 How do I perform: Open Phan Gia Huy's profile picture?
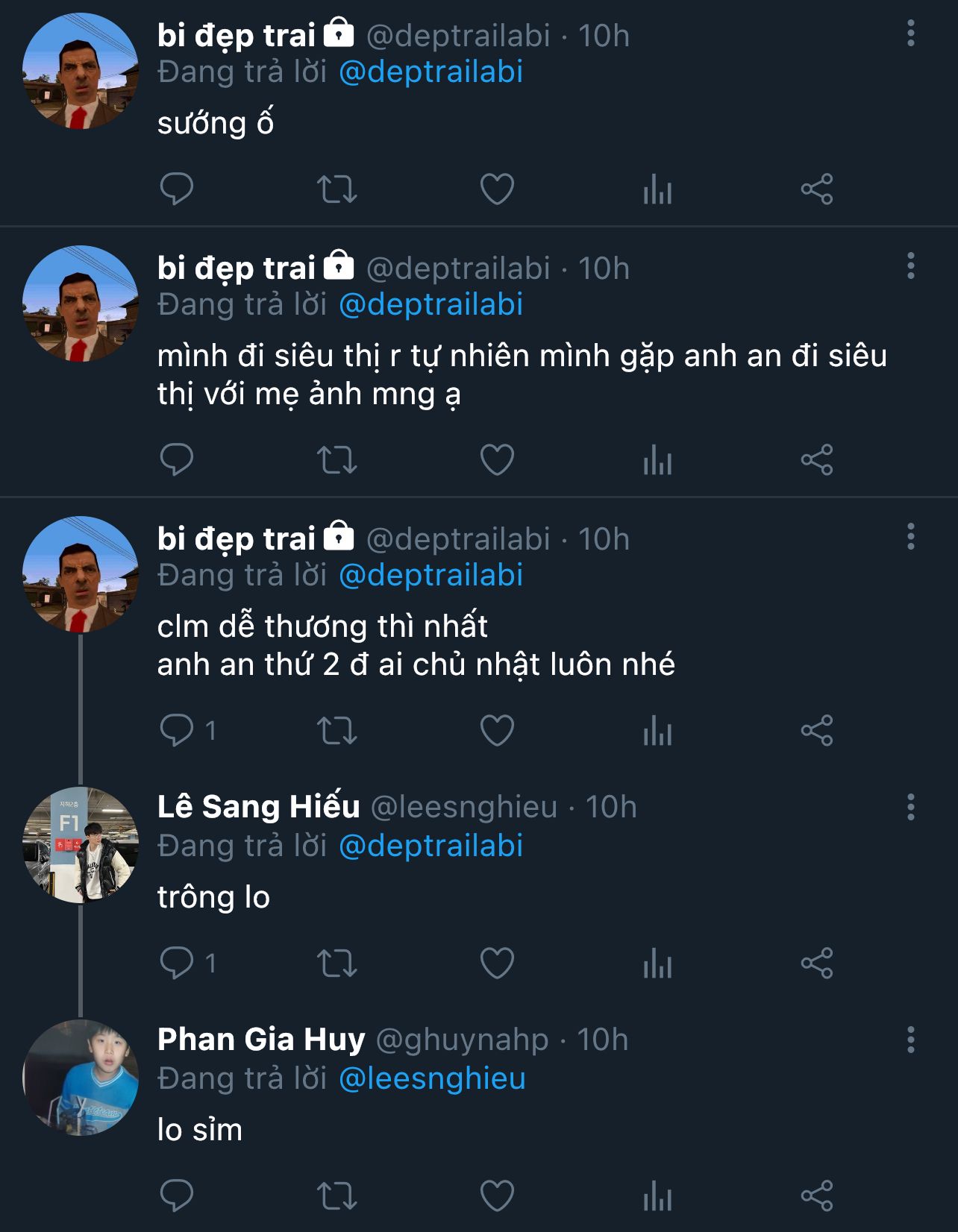(81, 1078)
